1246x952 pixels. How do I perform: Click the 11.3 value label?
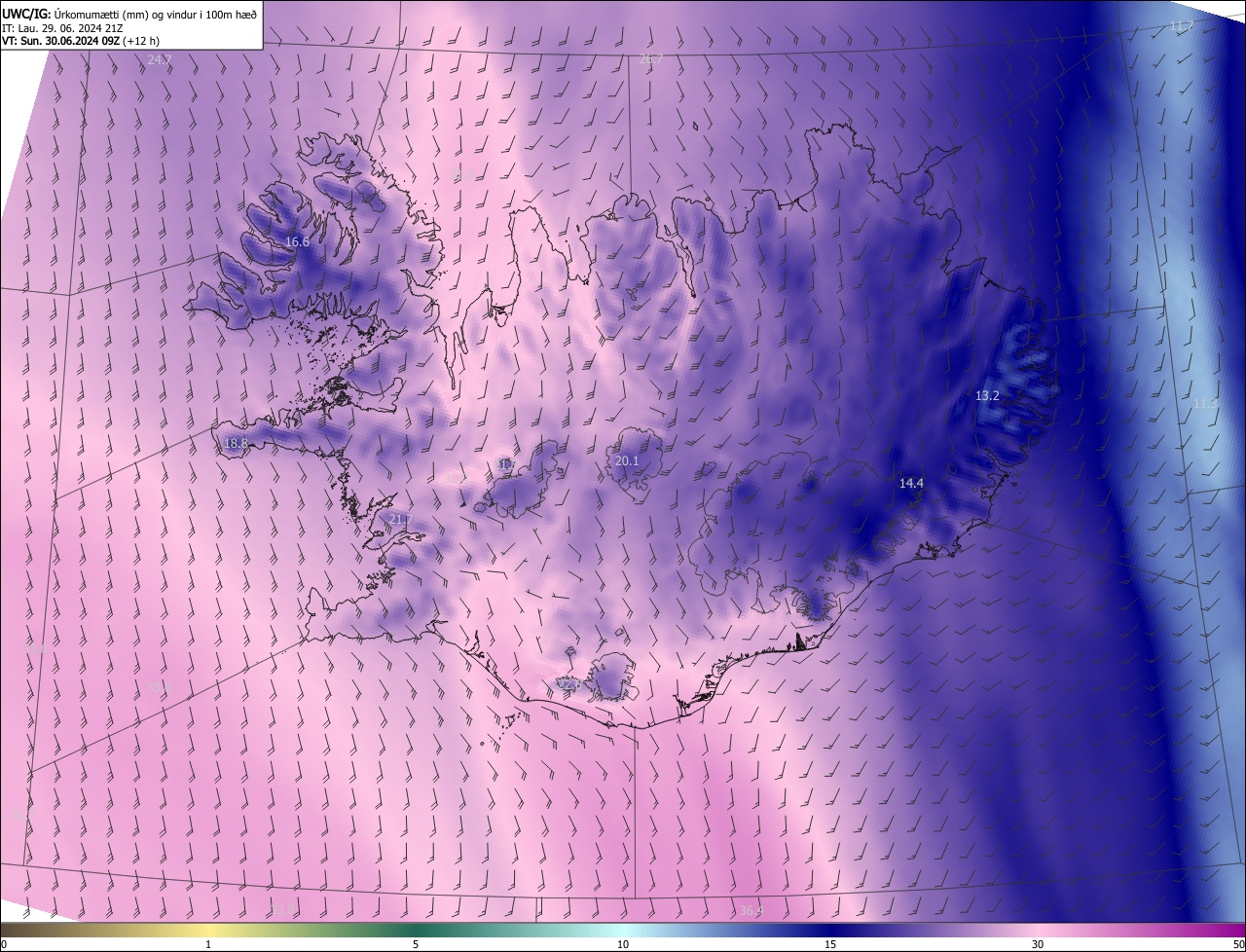(x=1205, y=404)
